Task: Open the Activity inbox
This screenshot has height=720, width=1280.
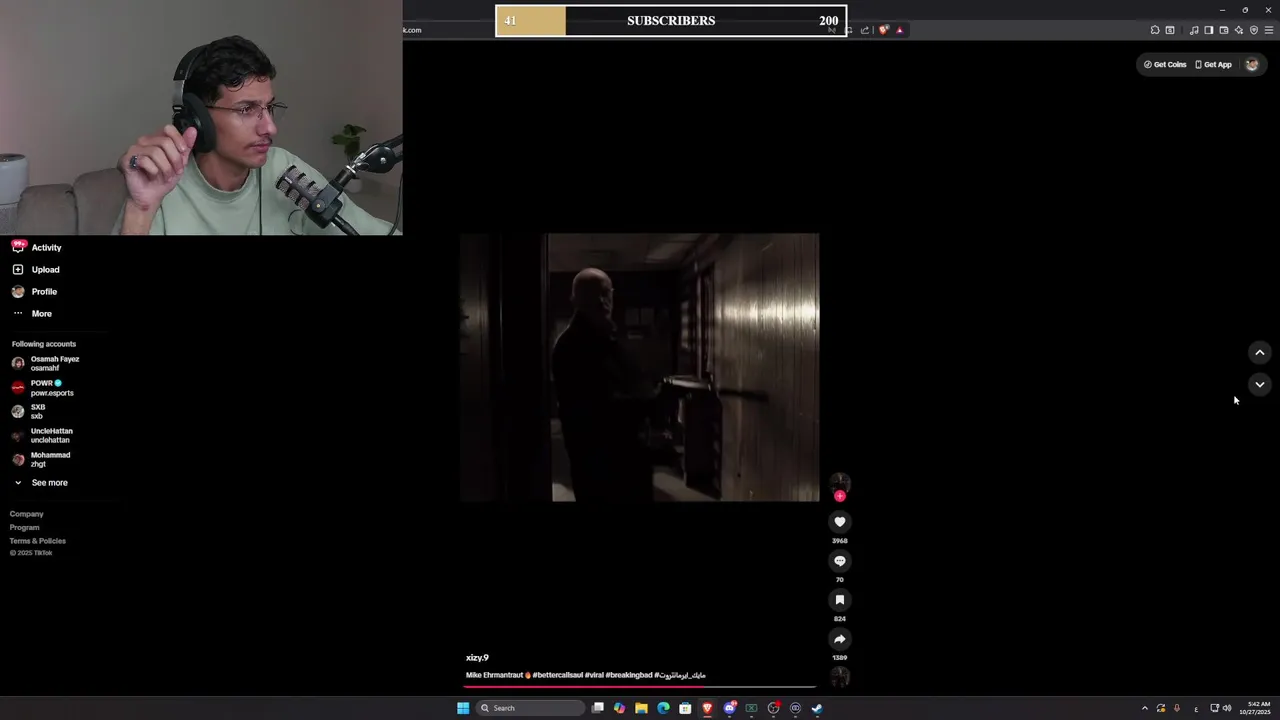Action: (x=37, y=247)
